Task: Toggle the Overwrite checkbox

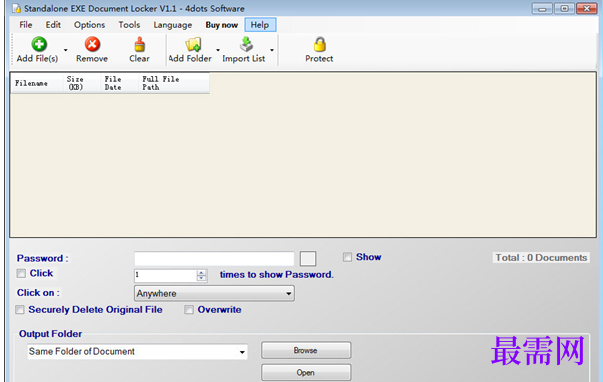Action: [189, 310]
